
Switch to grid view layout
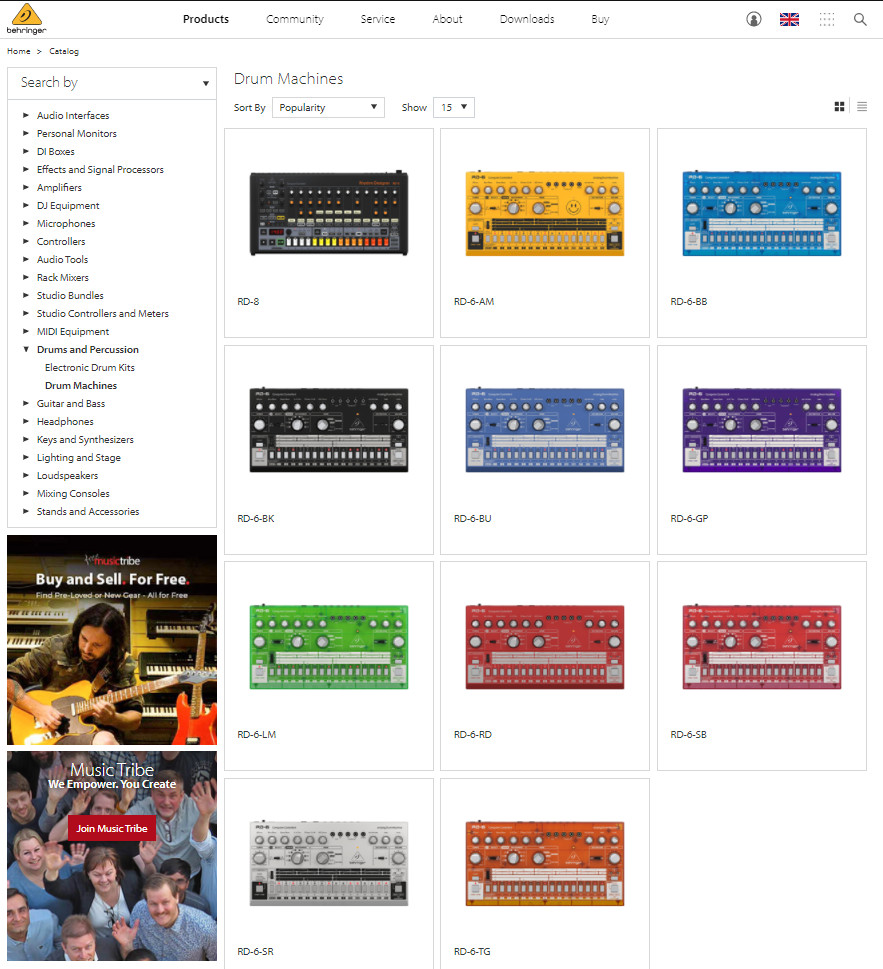(x=839, y=107)
